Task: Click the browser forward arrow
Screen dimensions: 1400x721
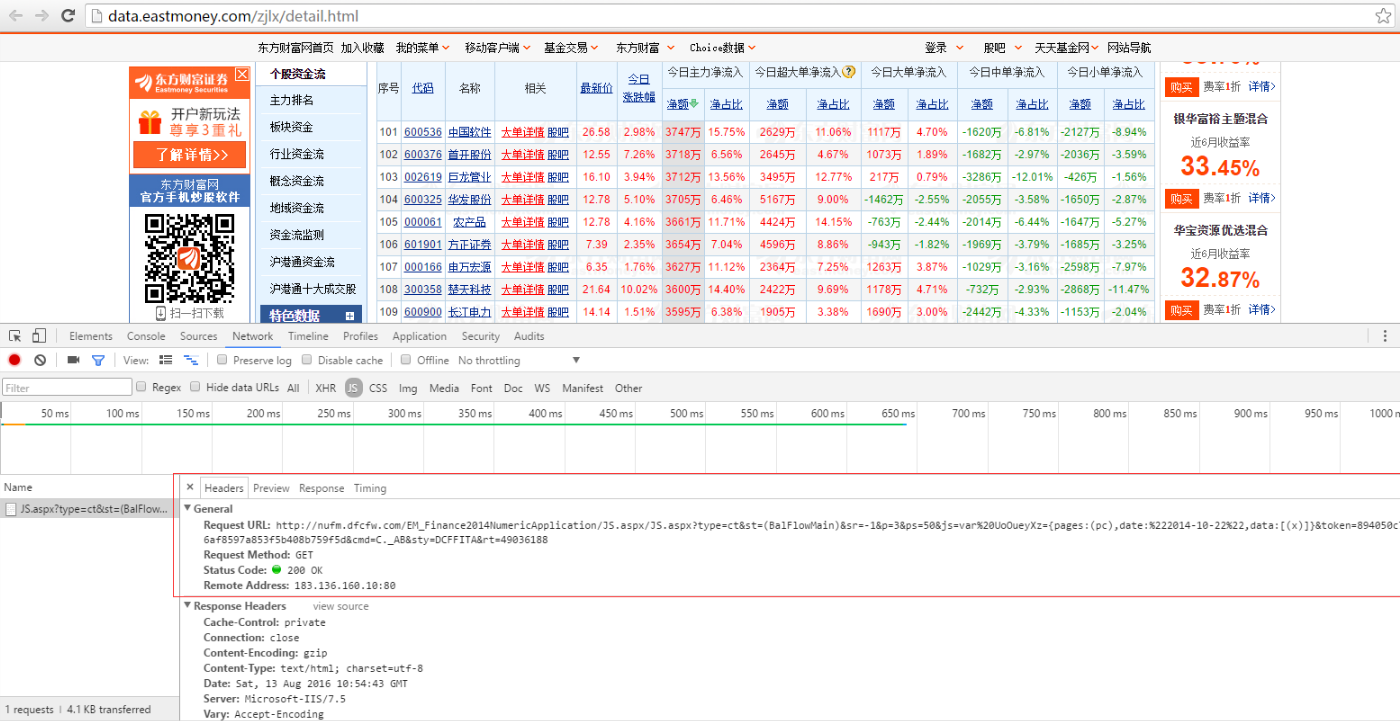Action: click(42, 16)
